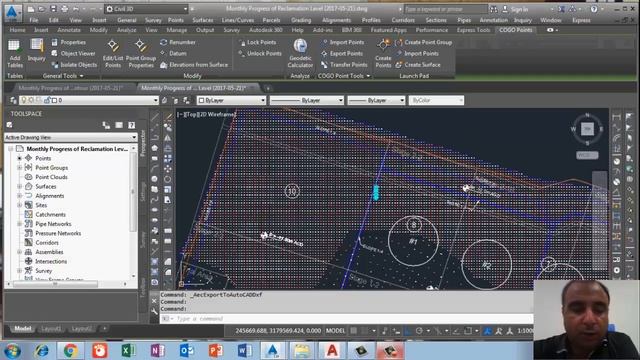
Task: Open Excel from the taskbar
Action: click(x=129, y=351)
